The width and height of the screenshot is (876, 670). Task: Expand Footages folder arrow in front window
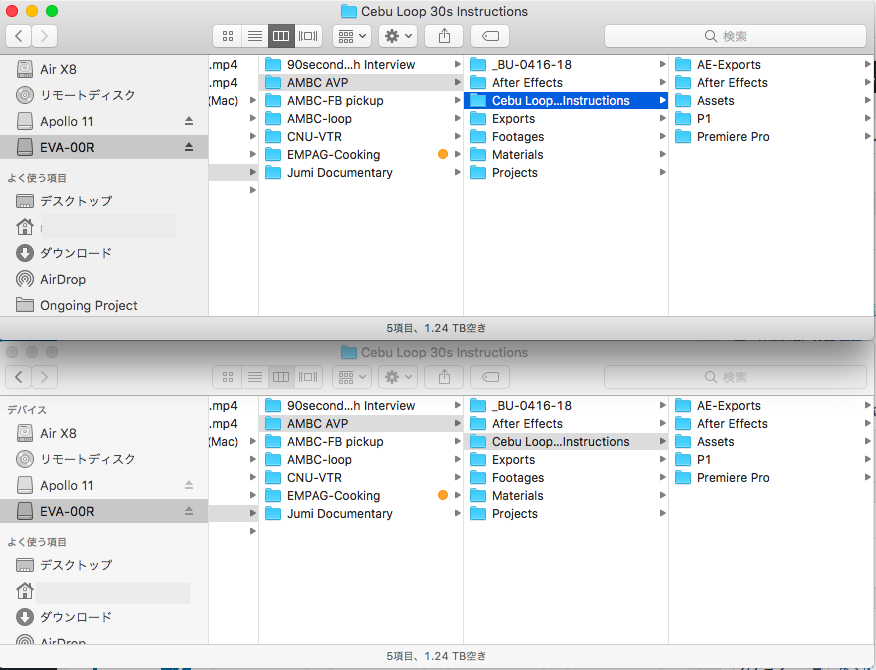pyautogui.click(x=663, y=136)
